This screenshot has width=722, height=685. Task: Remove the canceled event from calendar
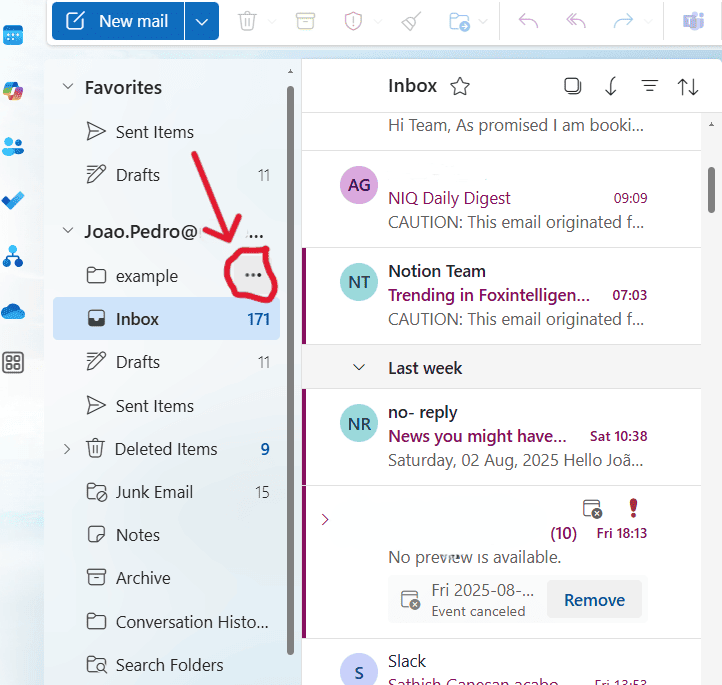click(594, 600)
